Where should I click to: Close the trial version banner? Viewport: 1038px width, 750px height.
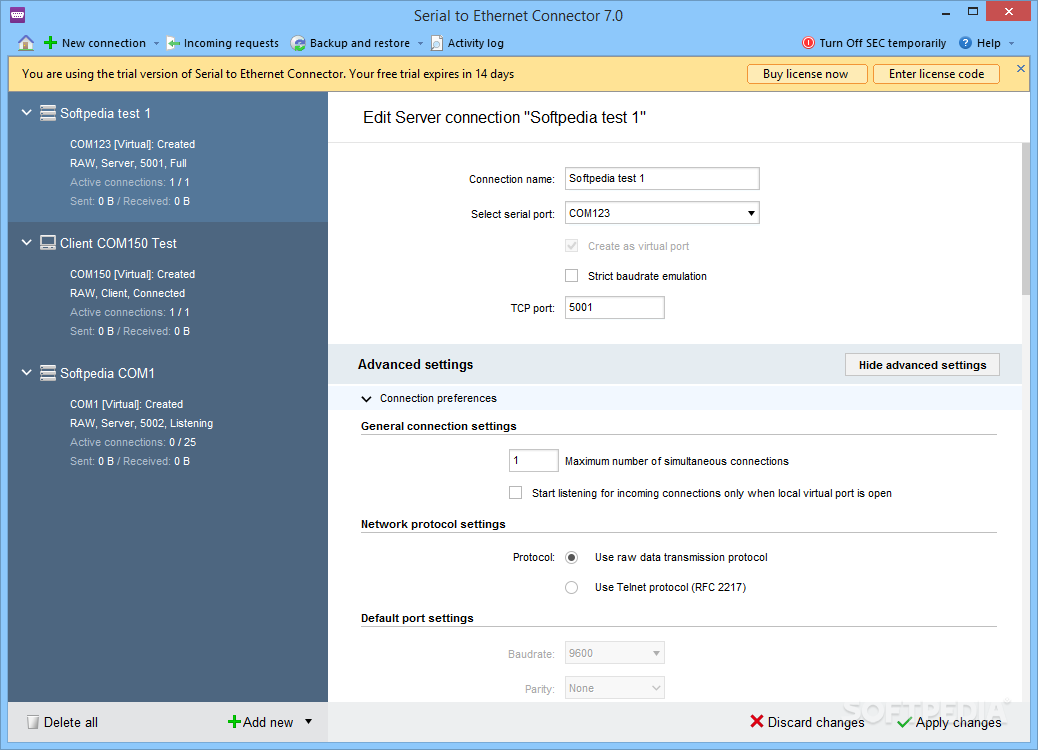point(1021,68)
